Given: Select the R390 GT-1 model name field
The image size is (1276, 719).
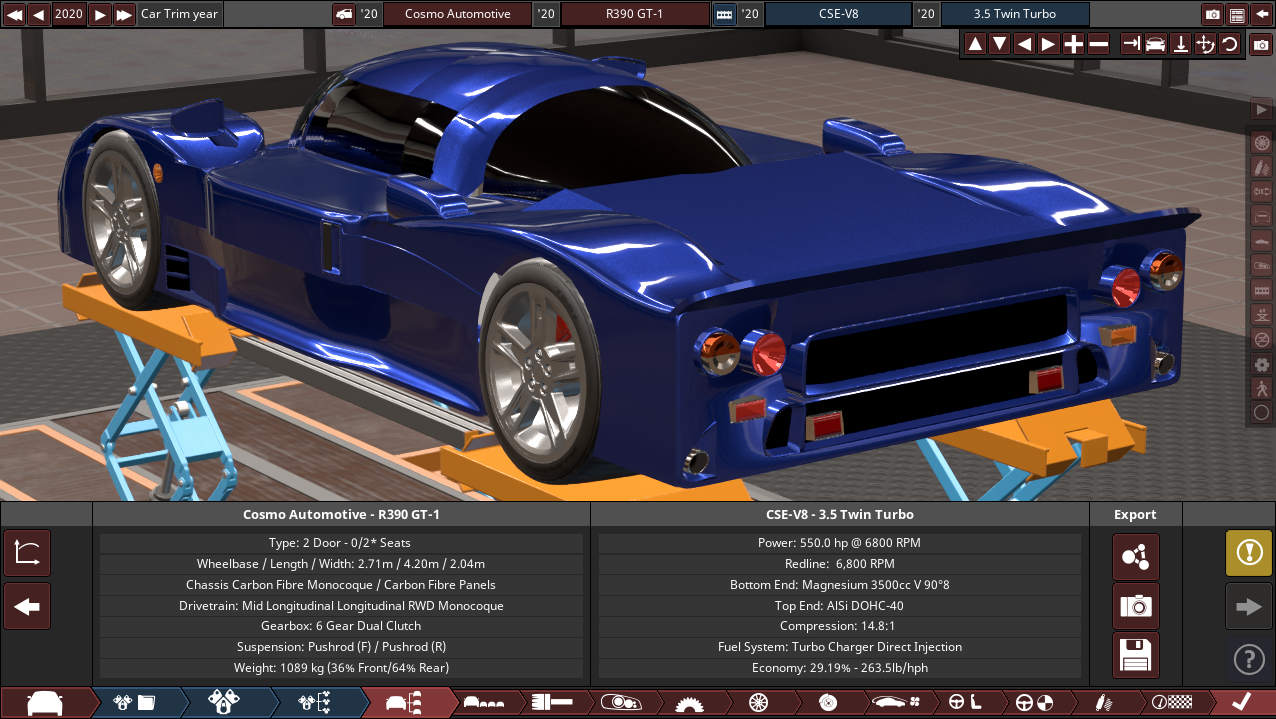Looking at the screenshot, I should pyautogui.click(x=635, y=14).
